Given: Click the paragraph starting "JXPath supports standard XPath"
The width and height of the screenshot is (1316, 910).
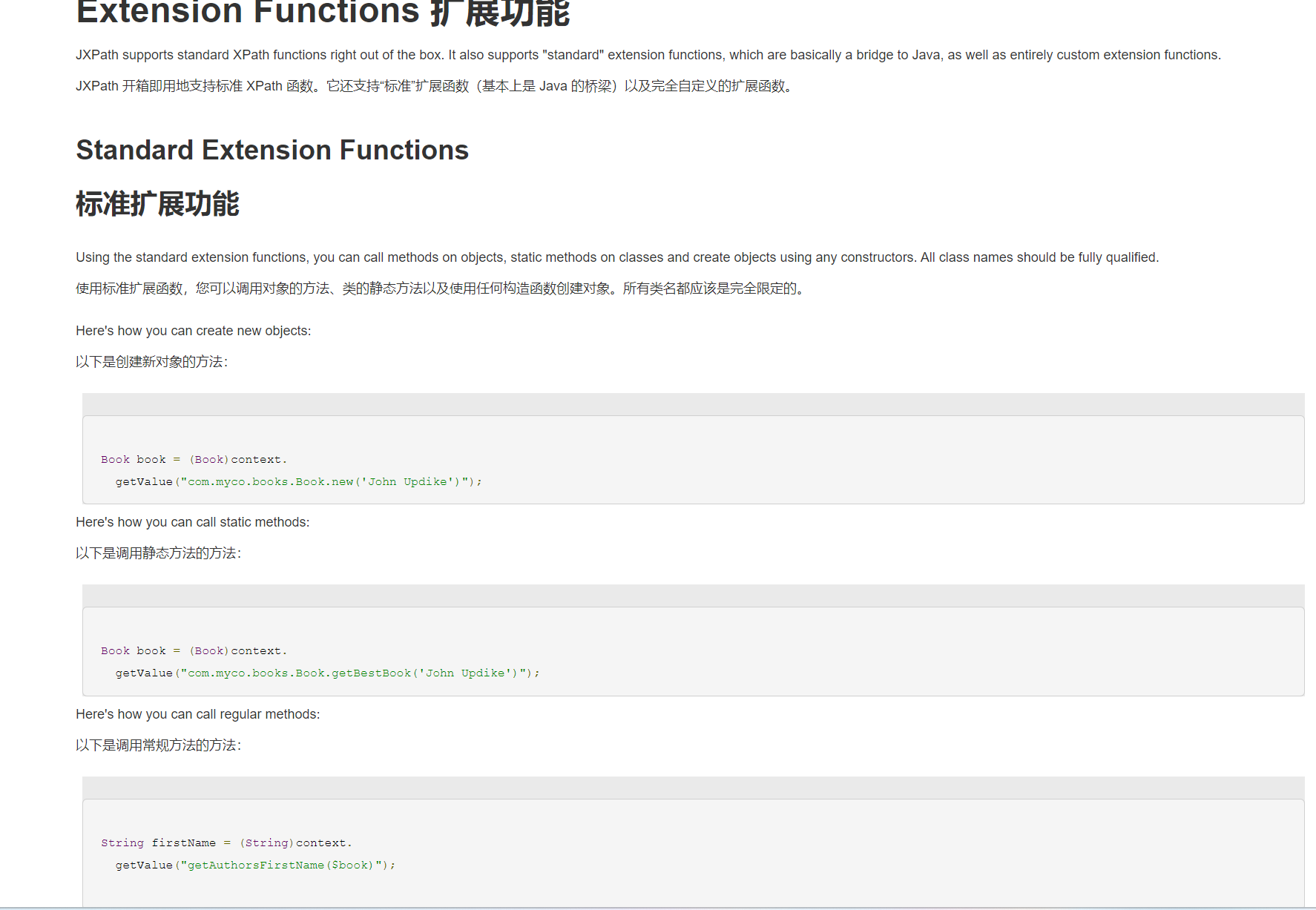Looking at the screenshot, I should pos(648,55).
